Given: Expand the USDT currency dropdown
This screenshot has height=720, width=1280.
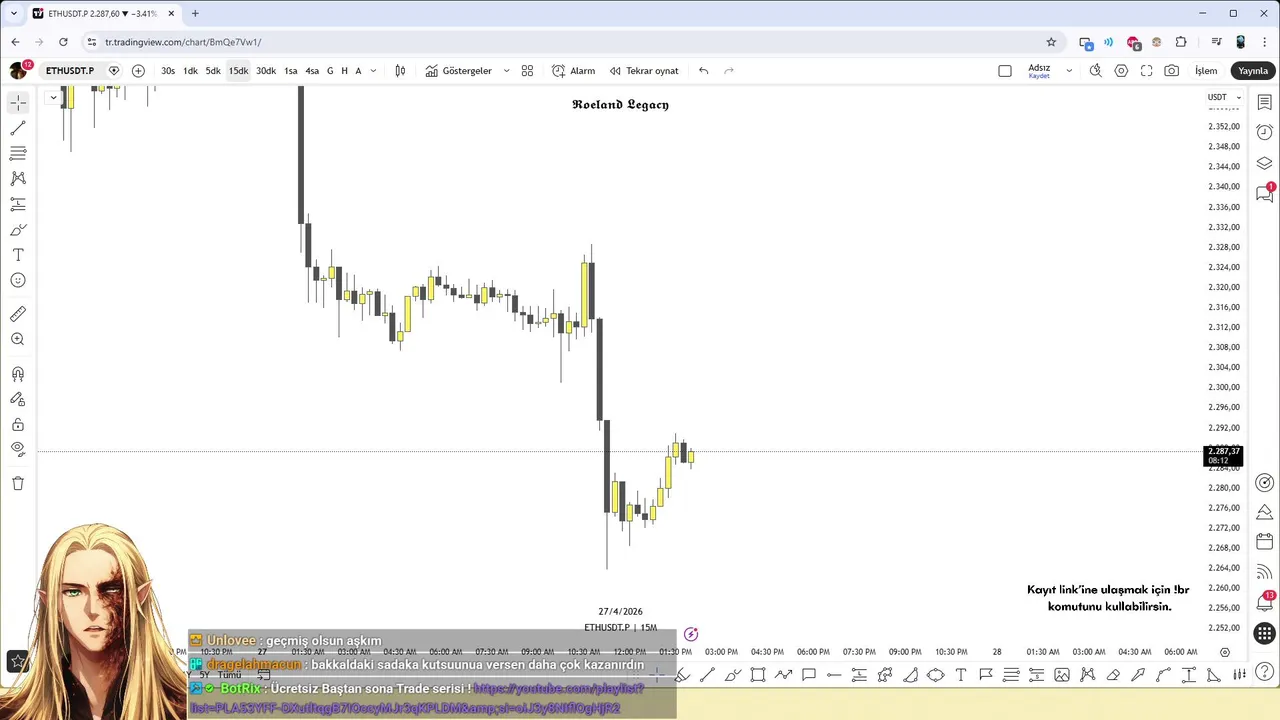Looking at the screenshot, I should tap(1224, 97).
